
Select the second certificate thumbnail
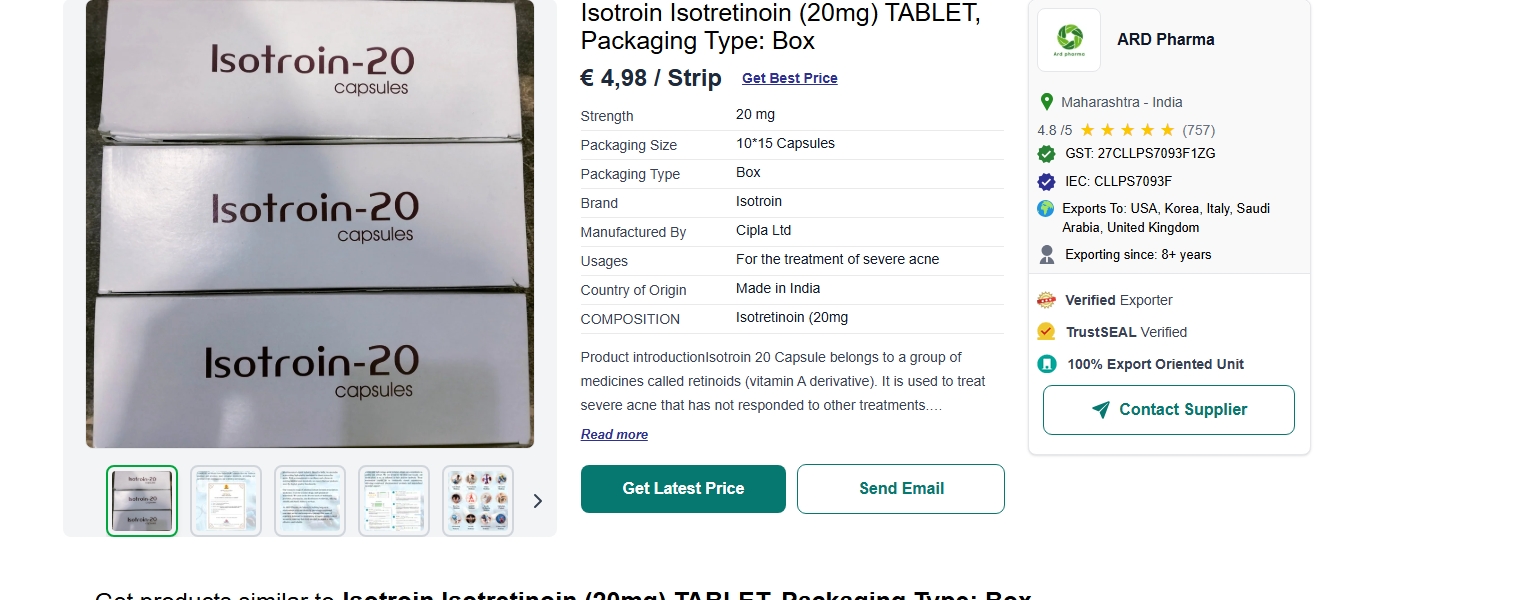[x=226, y=501]
